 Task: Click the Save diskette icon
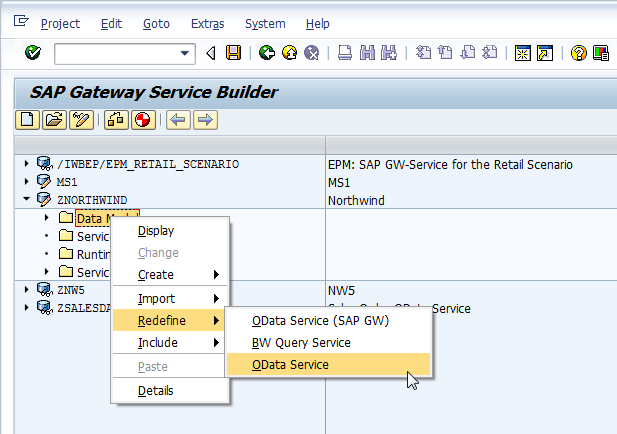click(233, 53)
